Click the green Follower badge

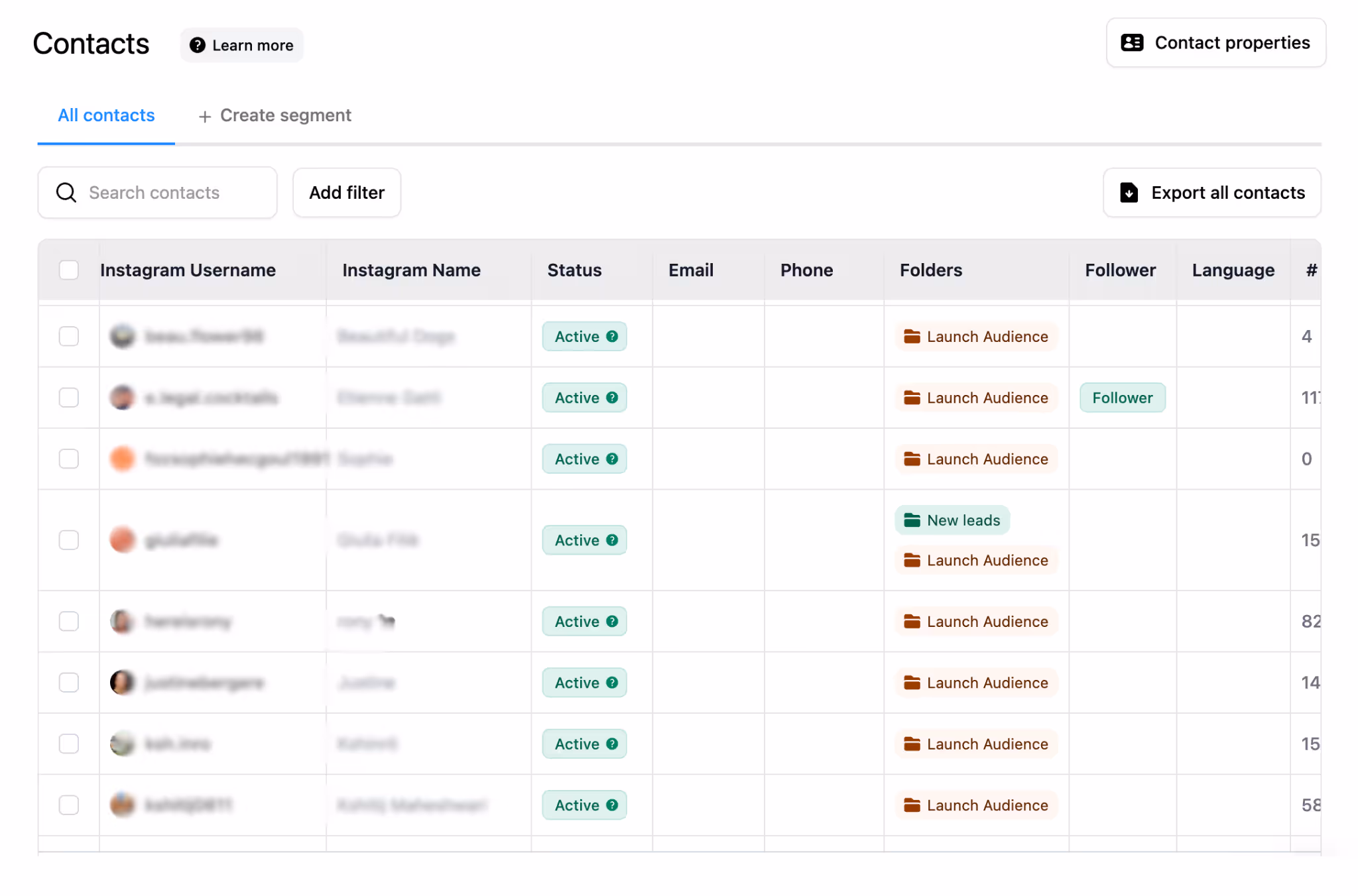point(1122,398)
